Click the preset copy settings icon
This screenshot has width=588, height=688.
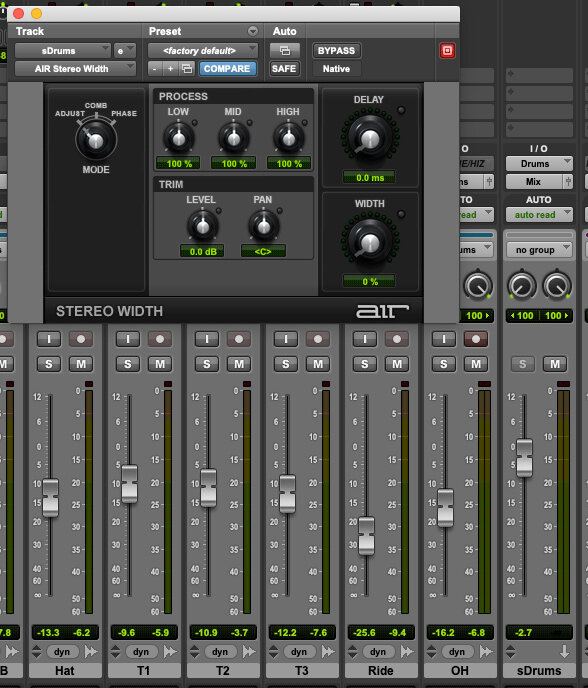(x=187, y=69)
